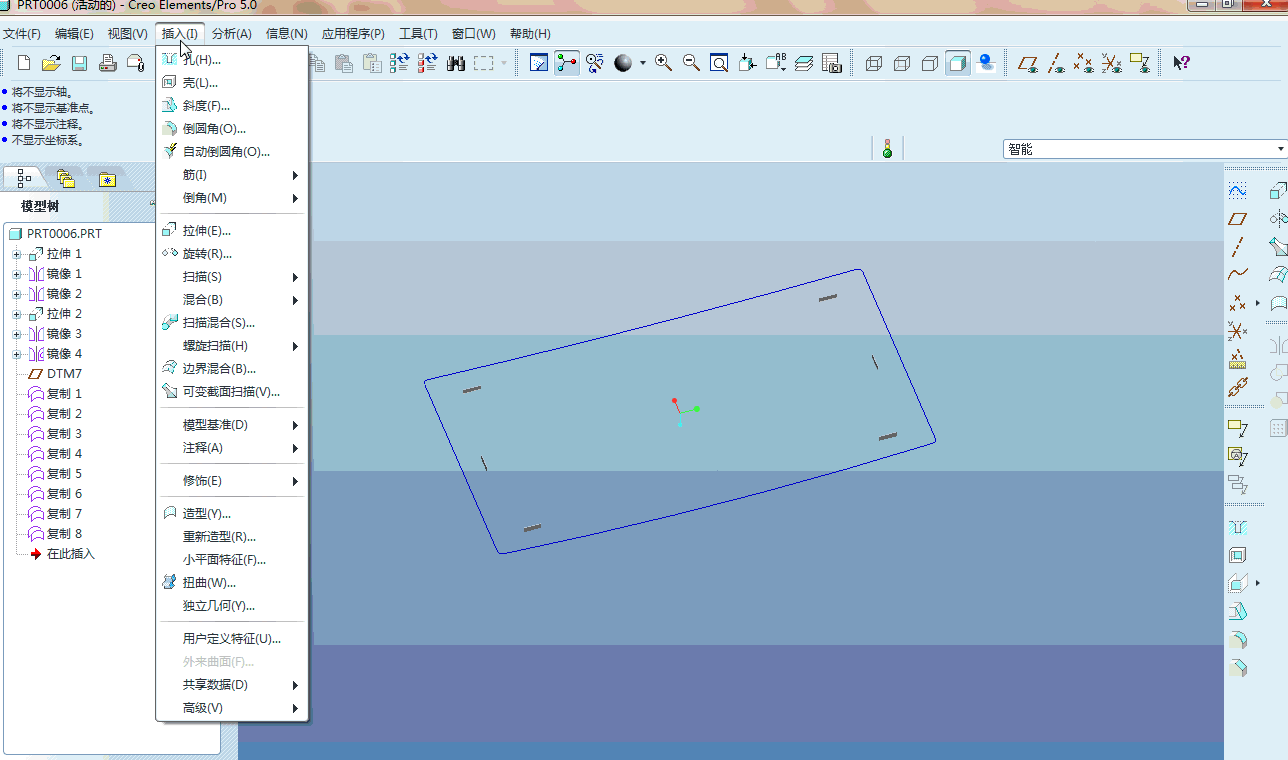Switch display to hidden line style
Image resolution: width=1288 pixels, height=760 pixels.
click(x=902, y=63)
